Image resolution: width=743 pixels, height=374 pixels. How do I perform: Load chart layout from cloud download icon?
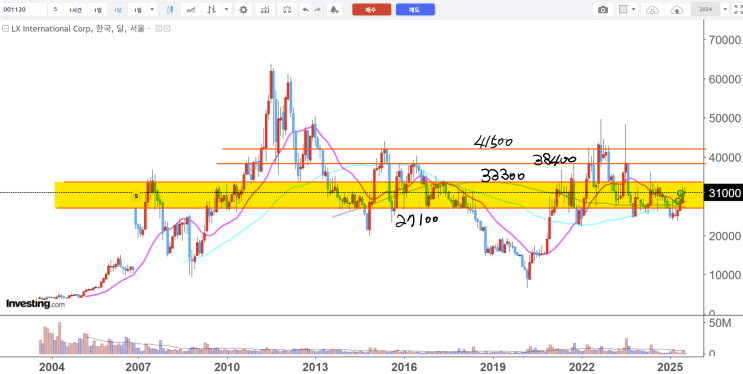[x=653, y=9]
